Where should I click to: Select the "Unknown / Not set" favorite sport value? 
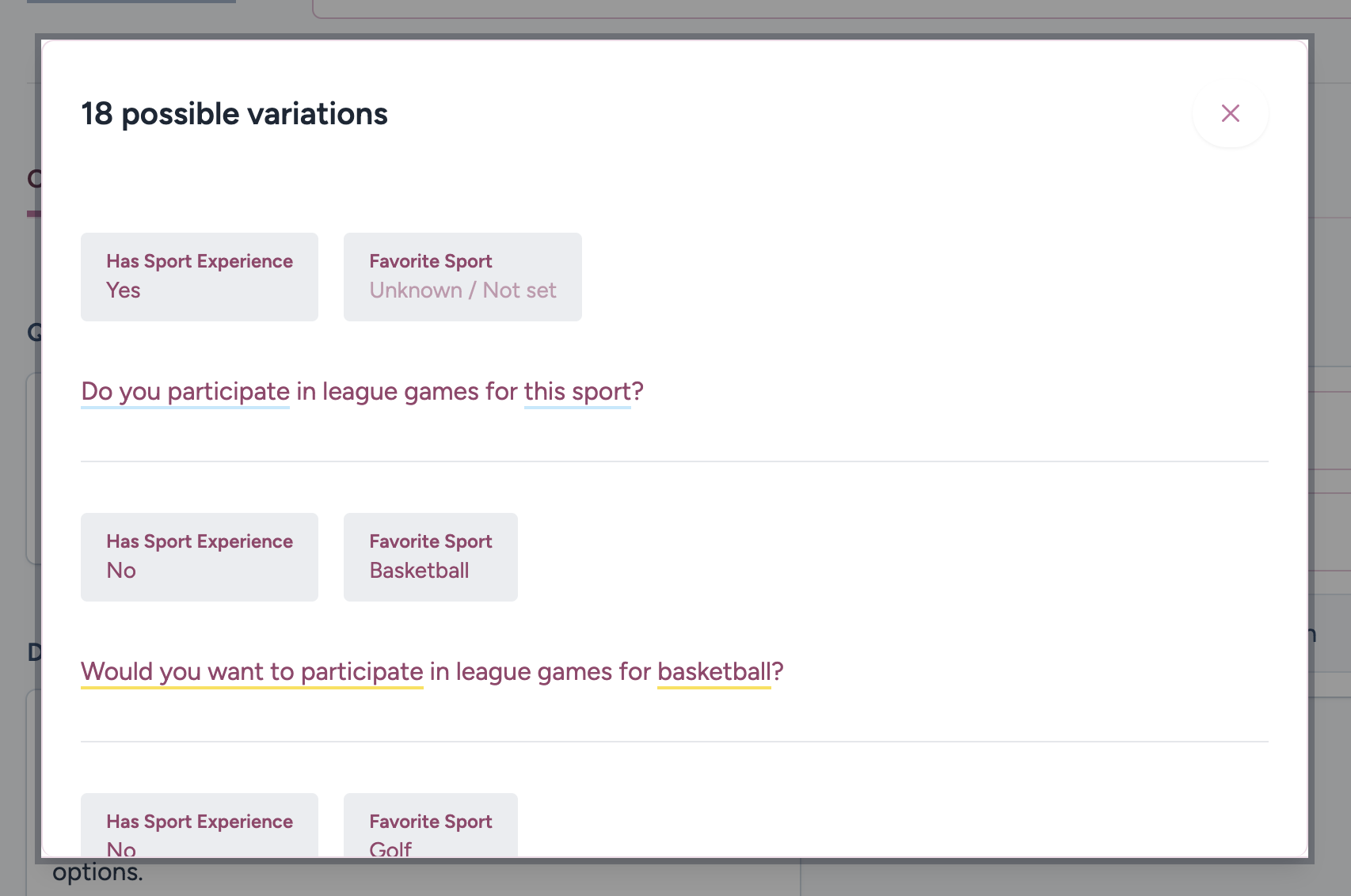coord(462,290)
